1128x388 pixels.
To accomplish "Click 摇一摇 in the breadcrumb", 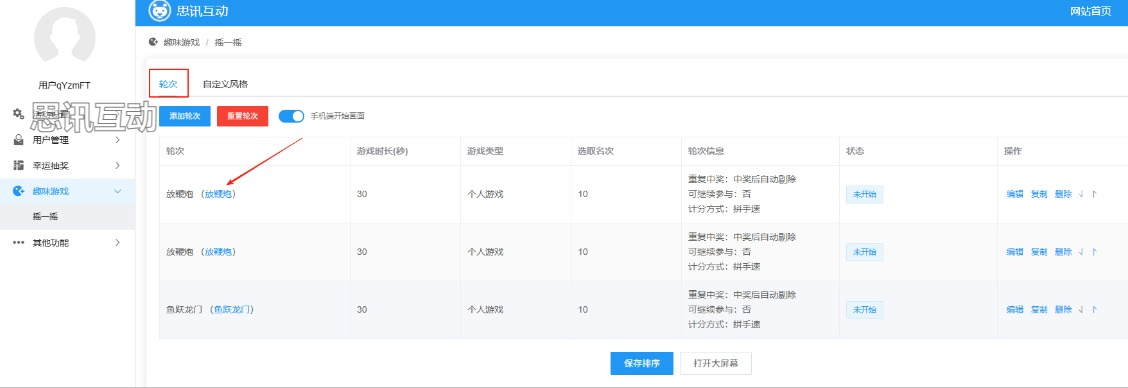I will [228, 42].
